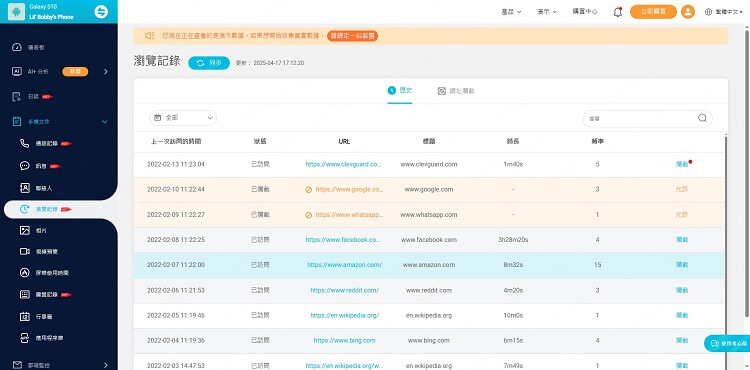Click the device switch icon beside Lil' Bobby's Phone
Viewport: 750px width, 370px height.
coord(101,11)
